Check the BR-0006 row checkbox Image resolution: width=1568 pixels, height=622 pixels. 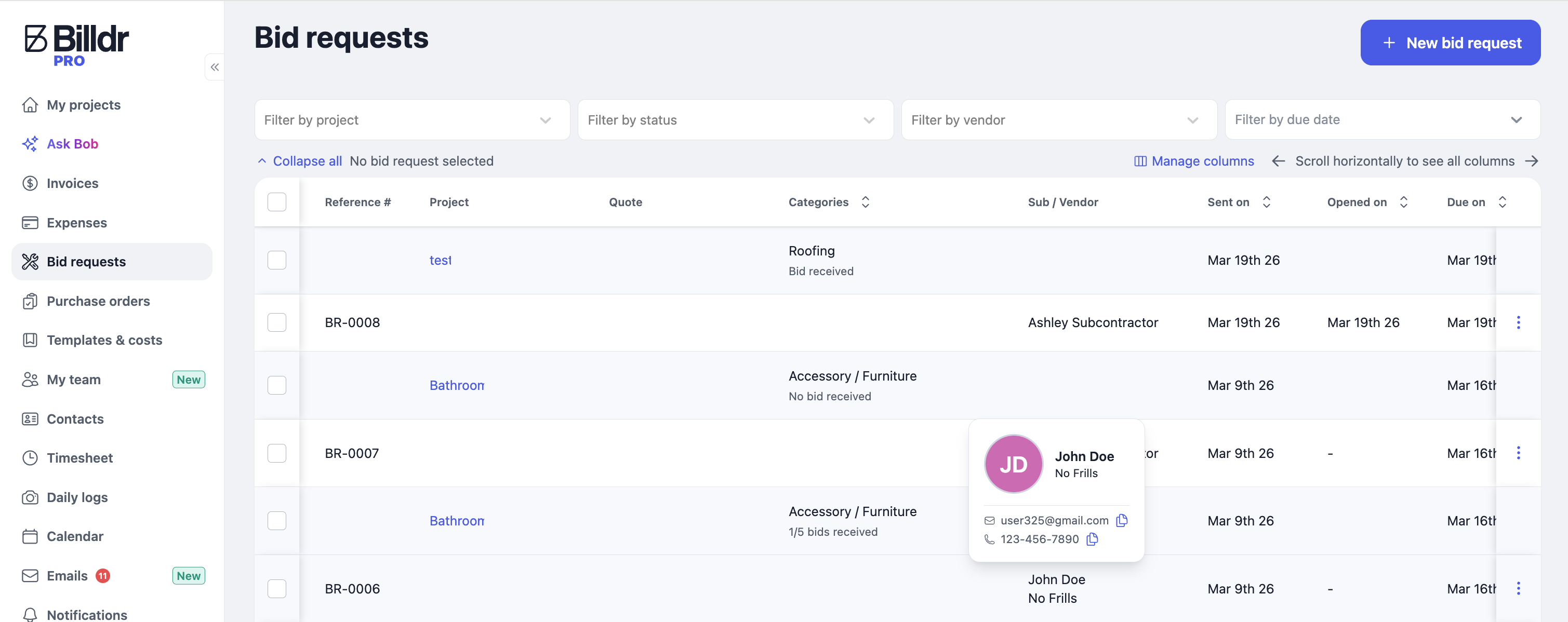click(277, 589)
